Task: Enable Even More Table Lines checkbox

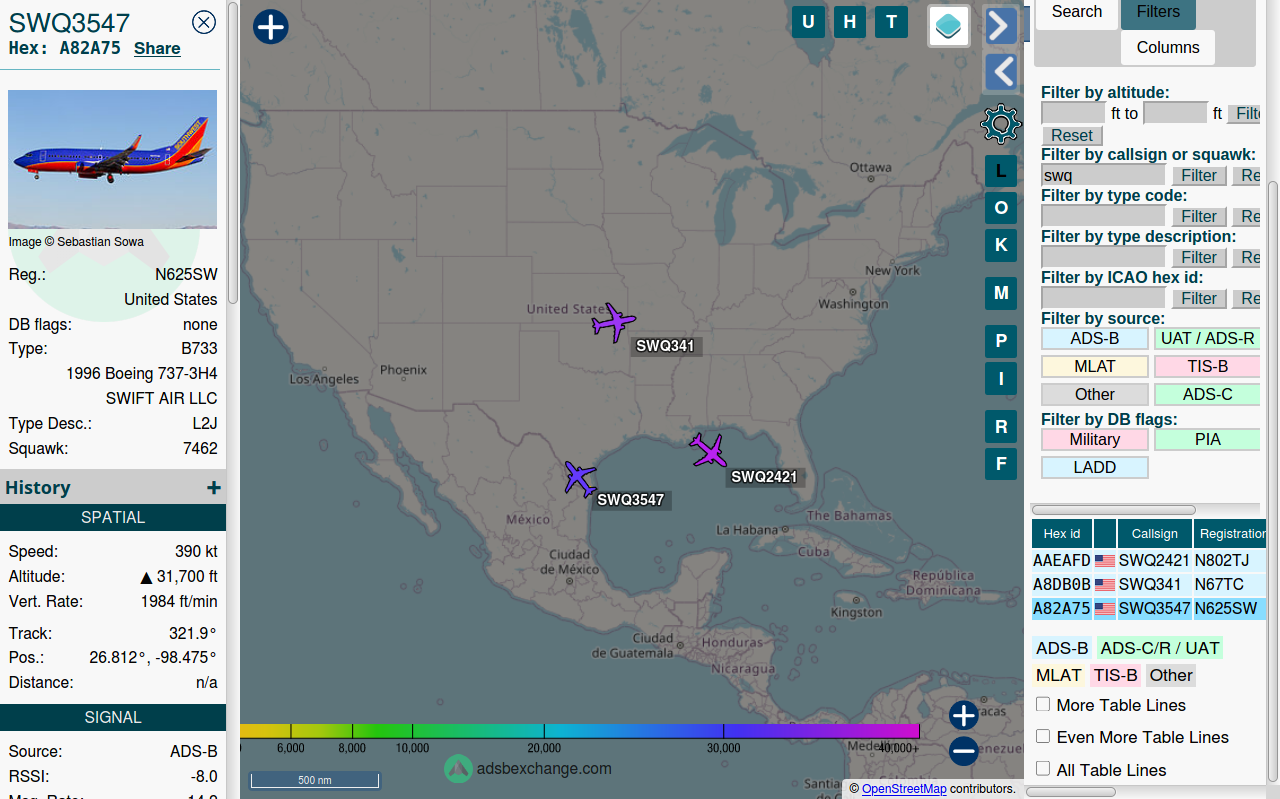Action: pos(1043,736)
